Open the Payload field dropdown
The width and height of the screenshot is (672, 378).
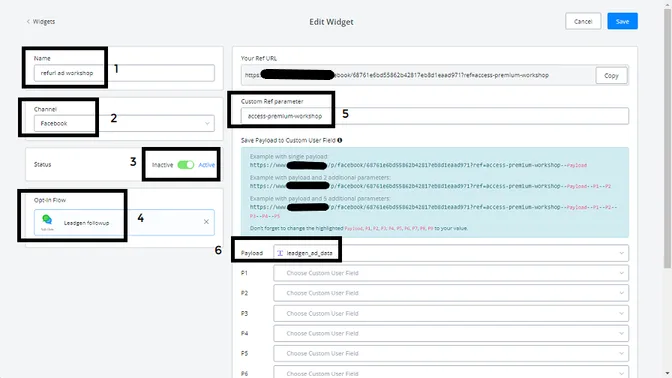(x=451, y=253)
